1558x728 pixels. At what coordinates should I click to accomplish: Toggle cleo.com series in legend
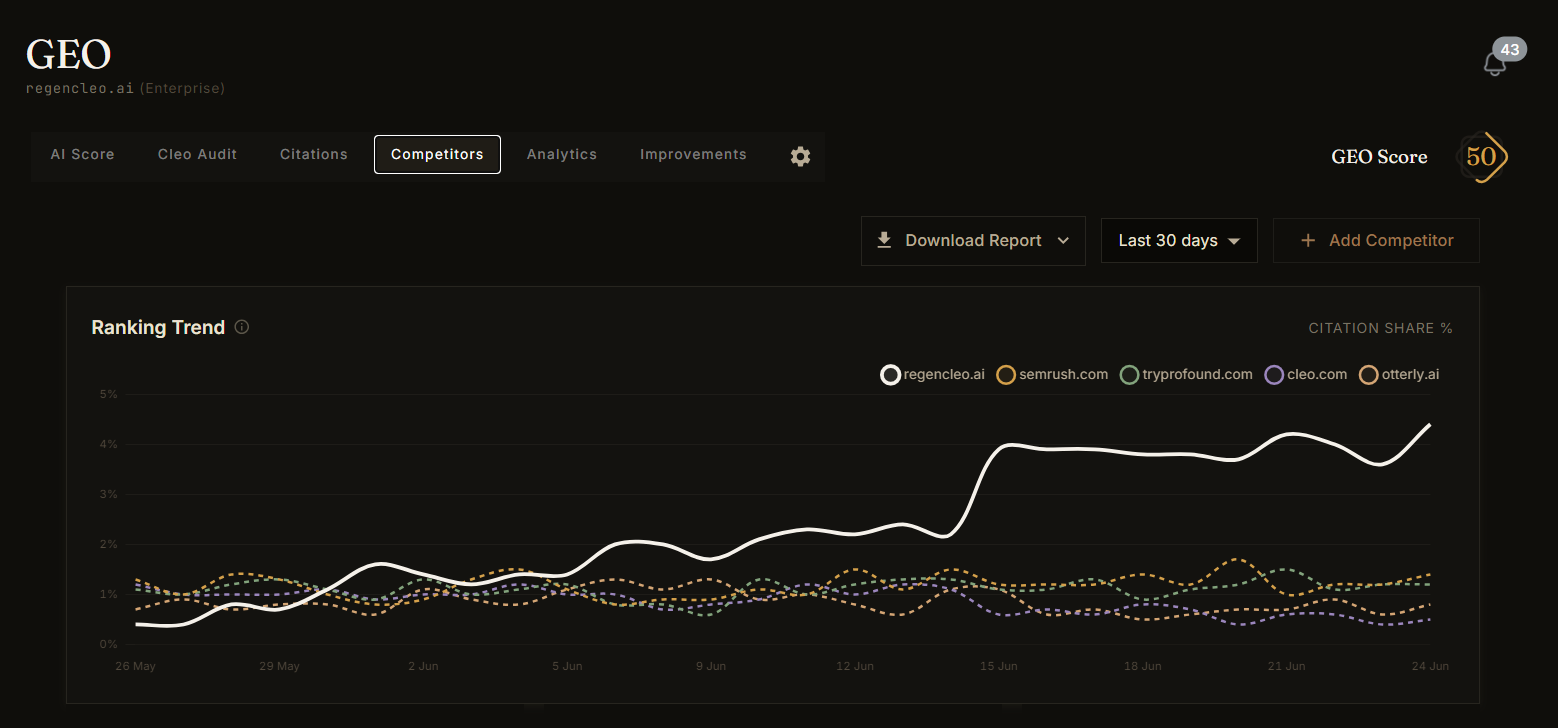(1306, 375)
